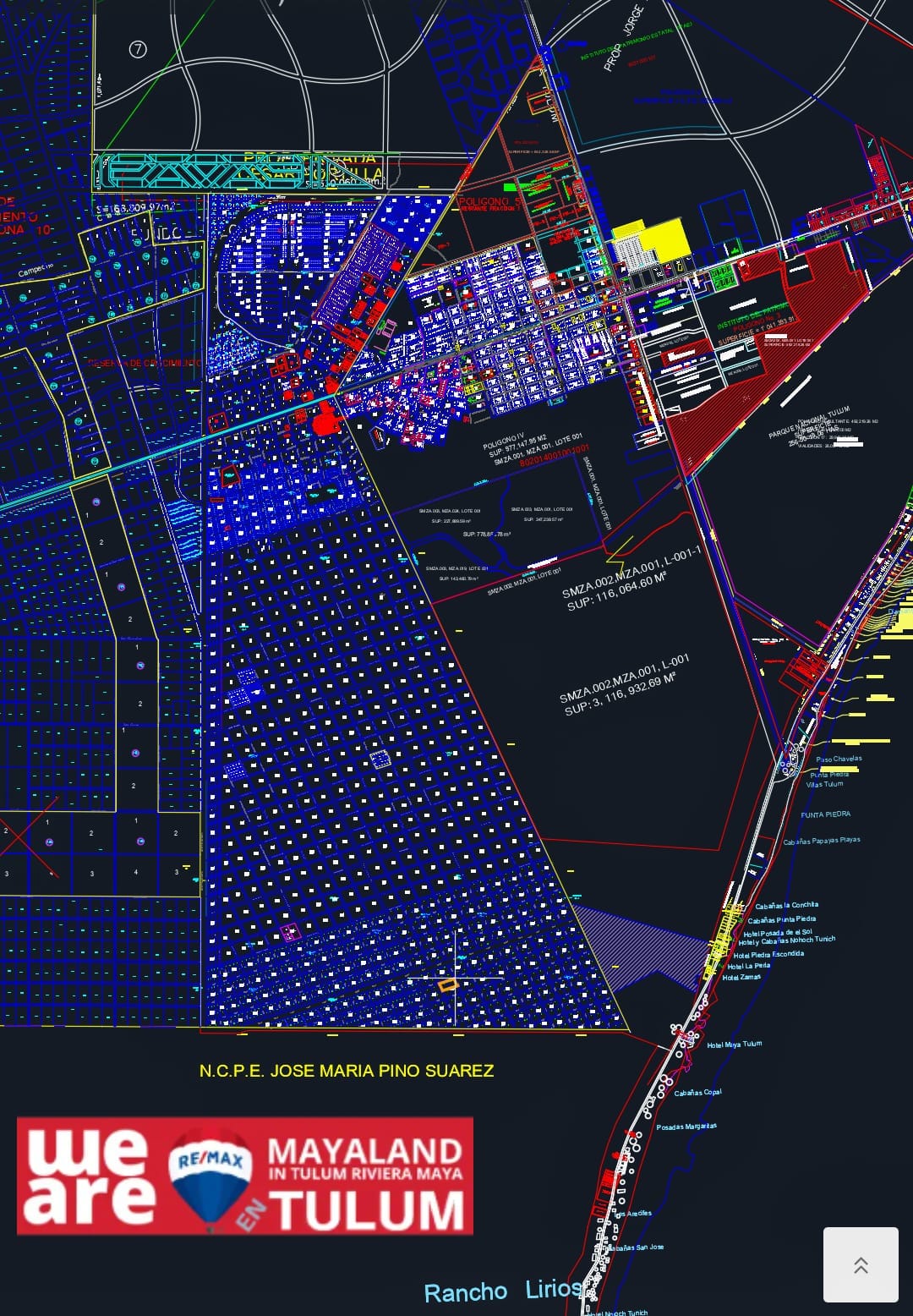The width and height of the screenshot is (913, 1316).
Task: Select the 'Rancho Lirios' label
Action: coord(502,1291)
